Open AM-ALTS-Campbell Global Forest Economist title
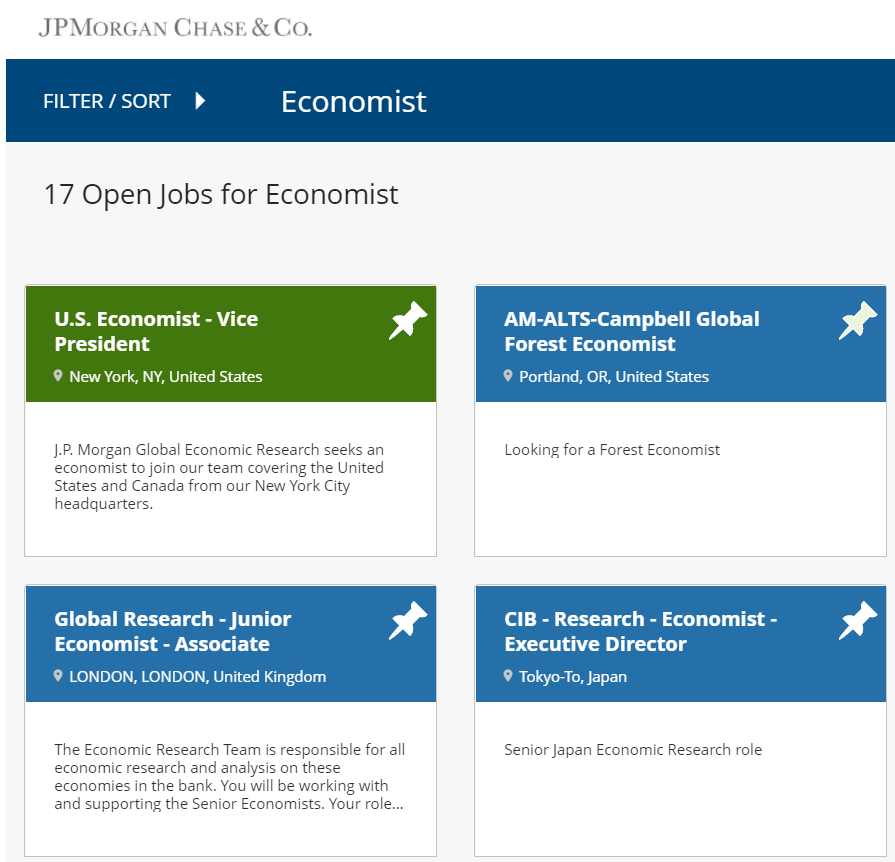Image resolution: width=895 pixels, height=862 pixels. 631,331
